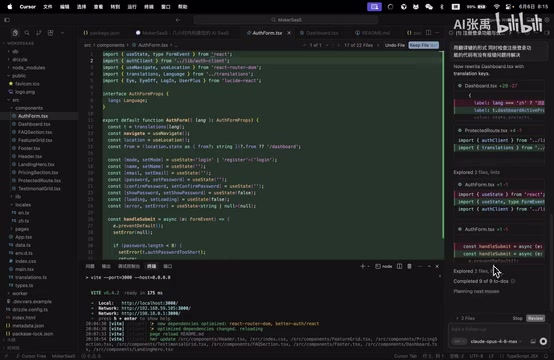Switch to the 问题 (Problems) panel tab
This screenshot has height=360, width=554.
[90, 266]
